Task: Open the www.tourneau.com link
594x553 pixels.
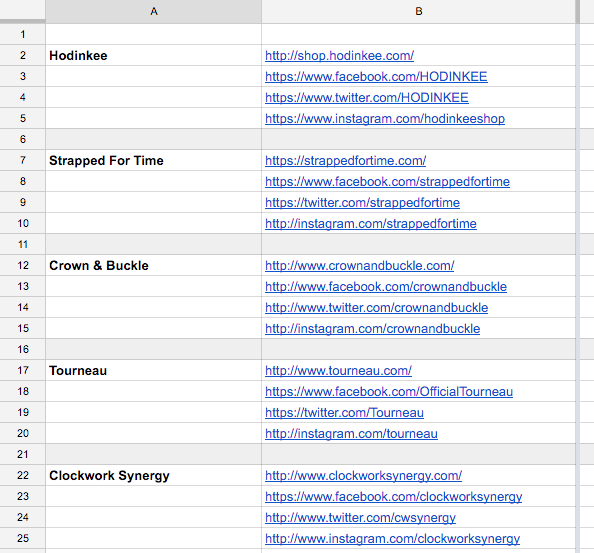Action: click(338, 370)
